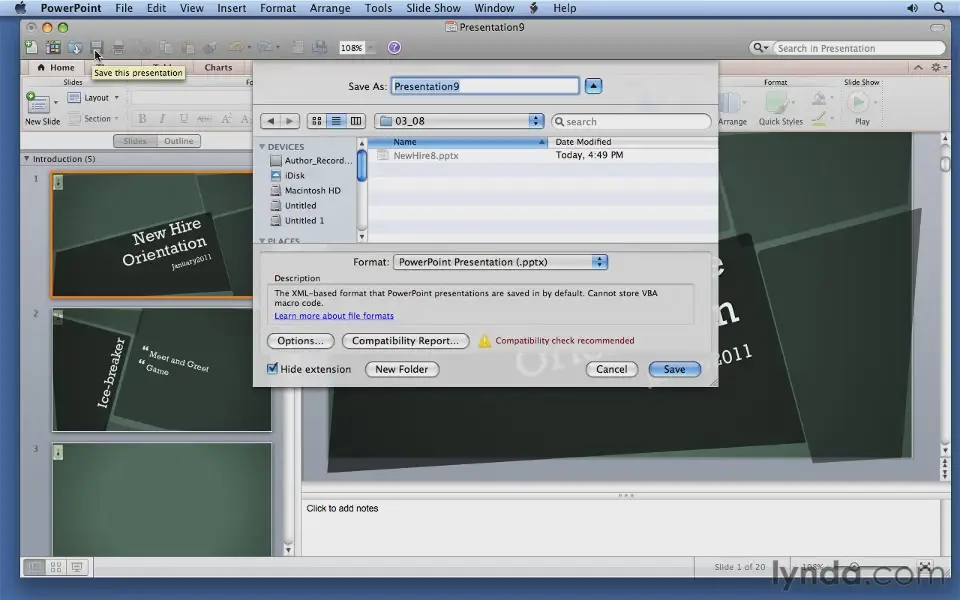This screenshot has width=960, height=600.
Task: Click the Slide Show view status icon
Action: point(77,567)
